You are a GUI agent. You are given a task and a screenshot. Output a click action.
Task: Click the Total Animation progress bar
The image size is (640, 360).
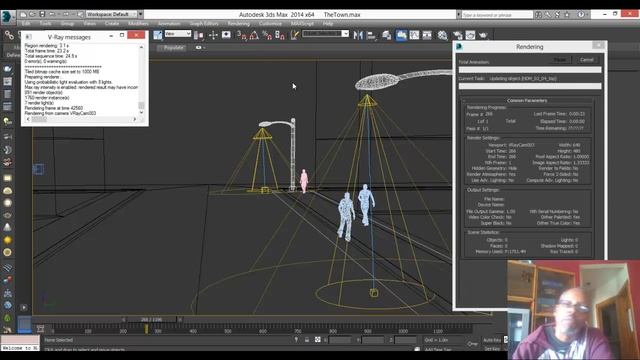click(530, 70)
